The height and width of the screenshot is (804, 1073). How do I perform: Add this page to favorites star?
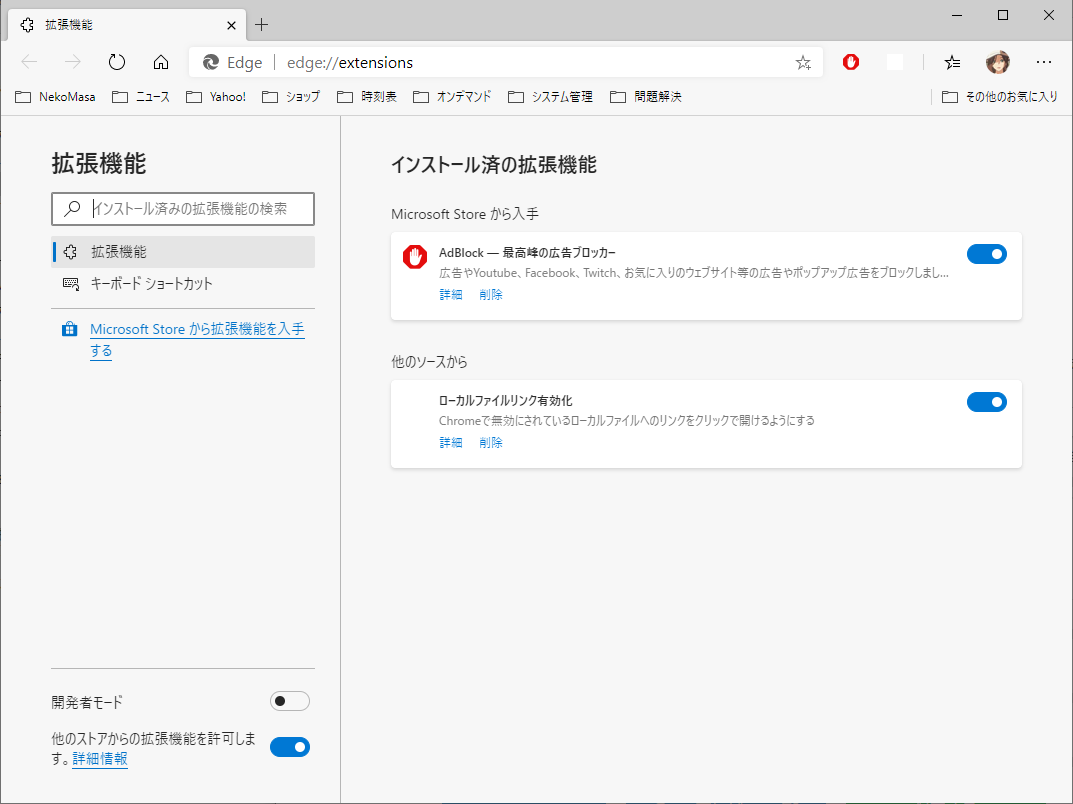tap(803, 63)
